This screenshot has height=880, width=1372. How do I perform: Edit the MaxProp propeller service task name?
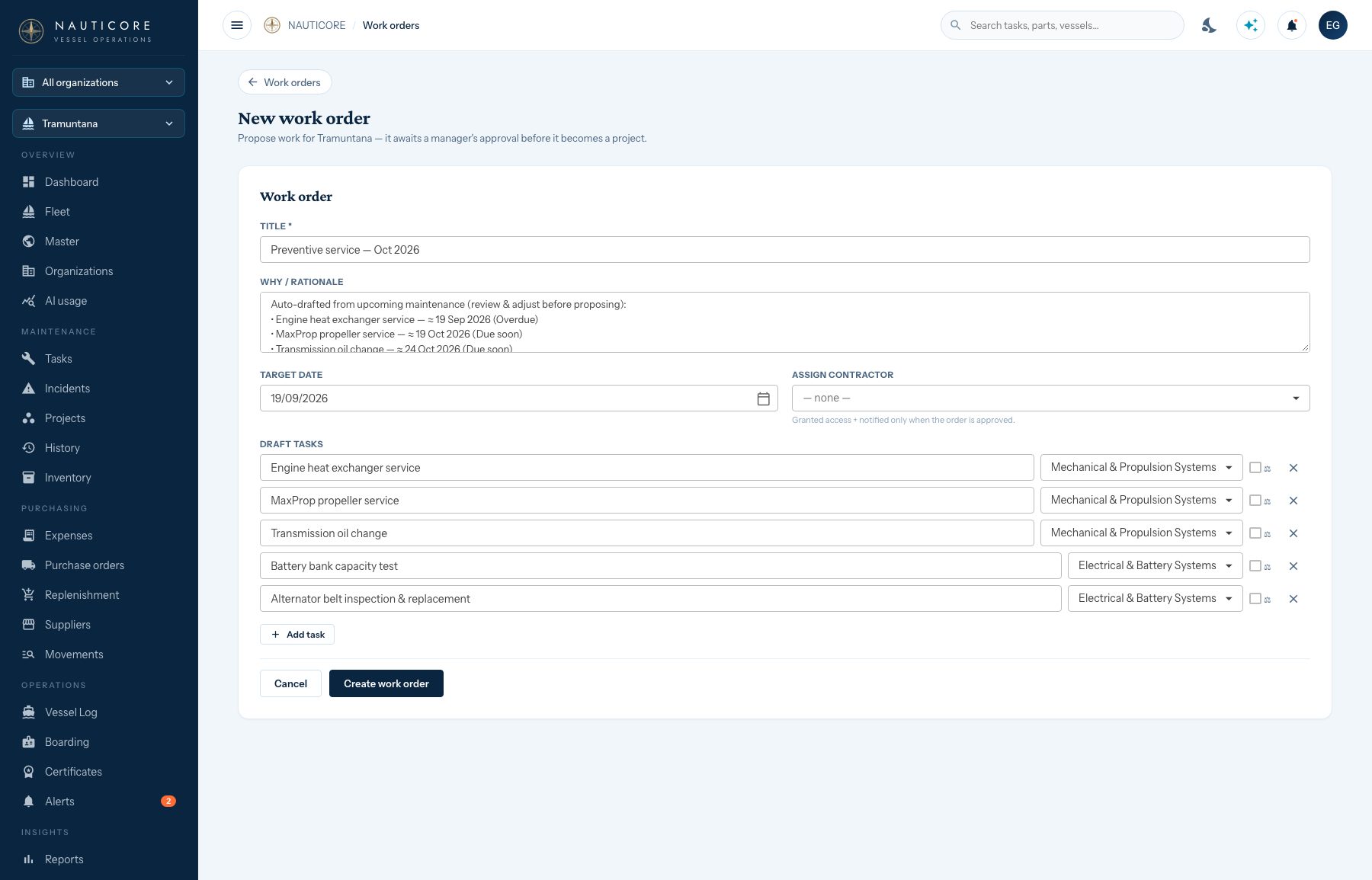[646, 501]
